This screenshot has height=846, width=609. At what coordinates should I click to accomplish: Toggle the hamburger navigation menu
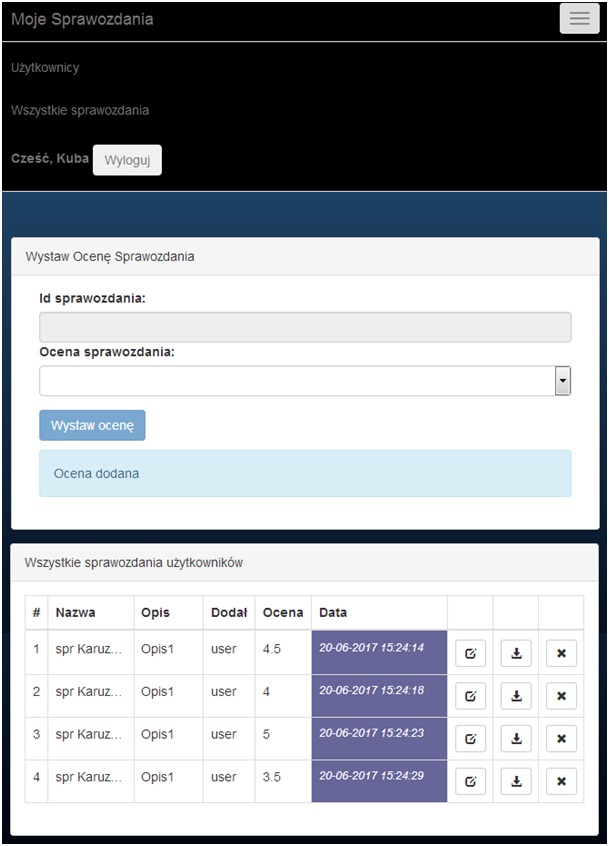[x=579, y=19]
